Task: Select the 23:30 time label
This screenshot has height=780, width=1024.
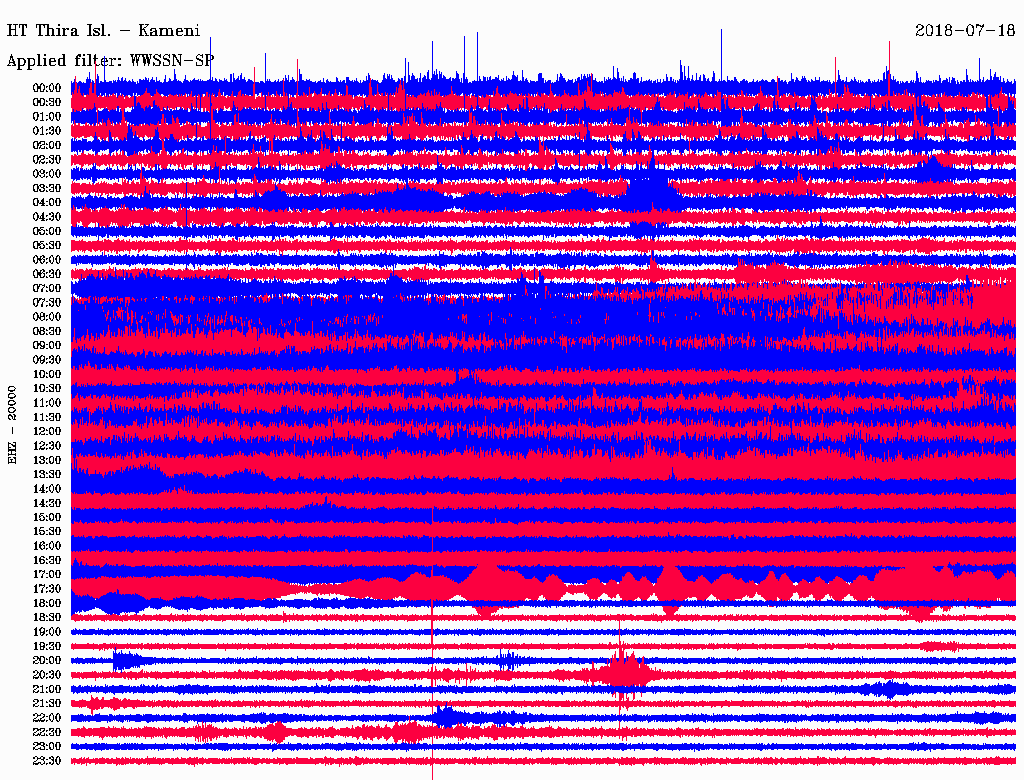Action: [x=47, y=760]
